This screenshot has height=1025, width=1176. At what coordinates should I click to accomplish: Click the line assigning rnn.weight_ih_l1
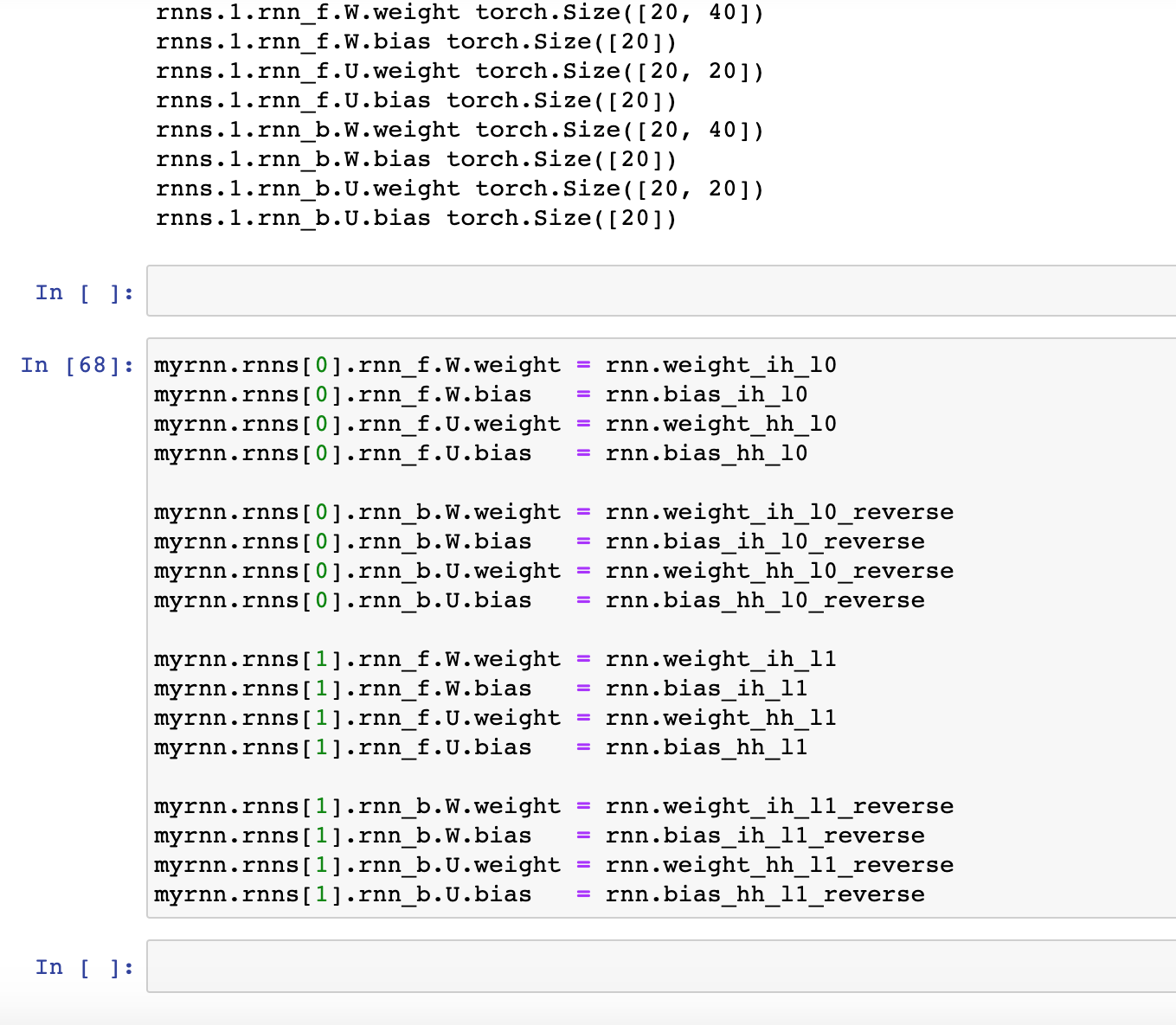(x=495, y=659)
